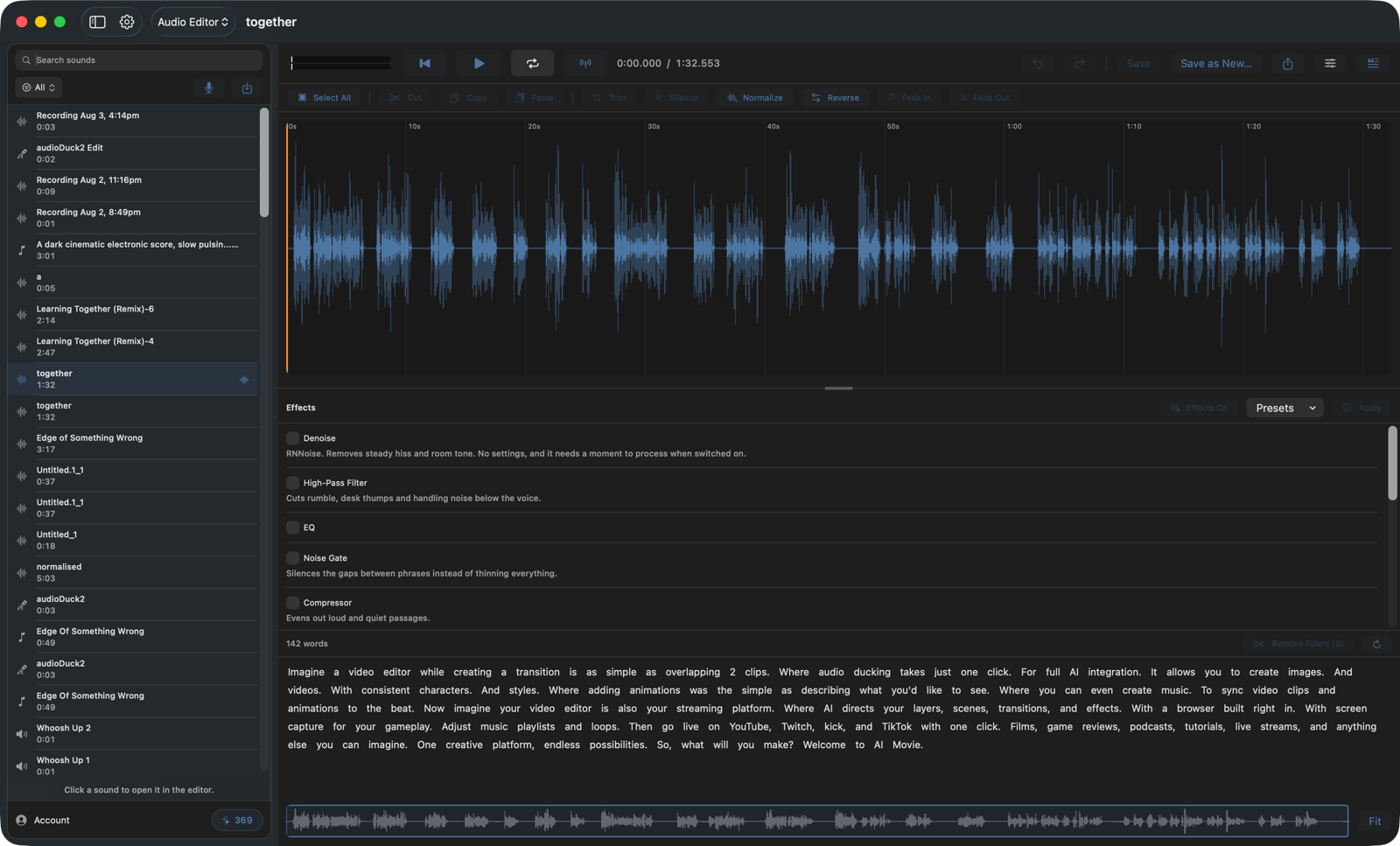Screen dimensions: 1400x846
Task: Click the Normalize tool
Action: pos(754,98)
